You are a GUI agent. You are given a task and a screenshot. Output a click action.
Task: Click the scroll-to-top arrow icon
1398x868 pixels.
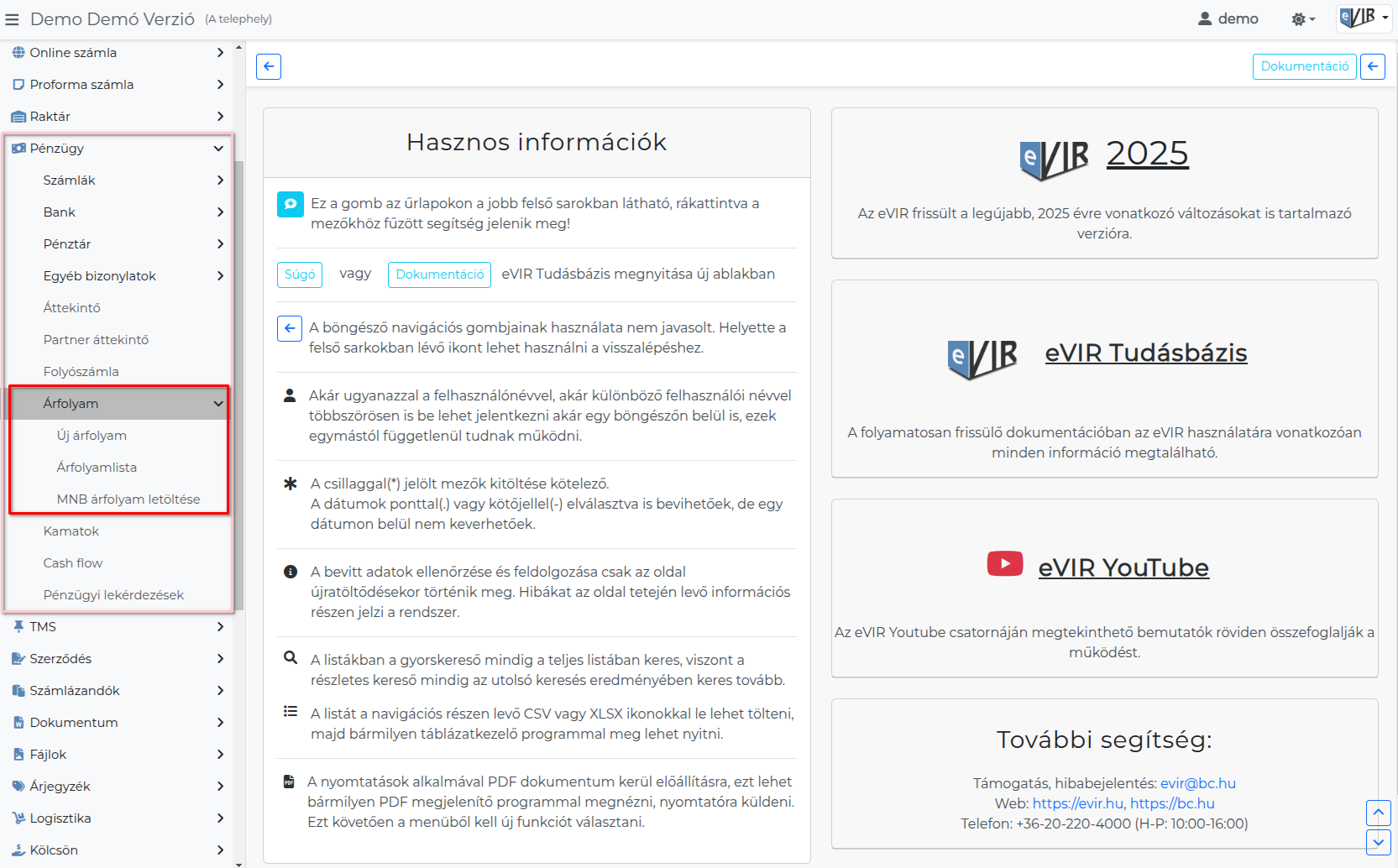point(1378,813)
